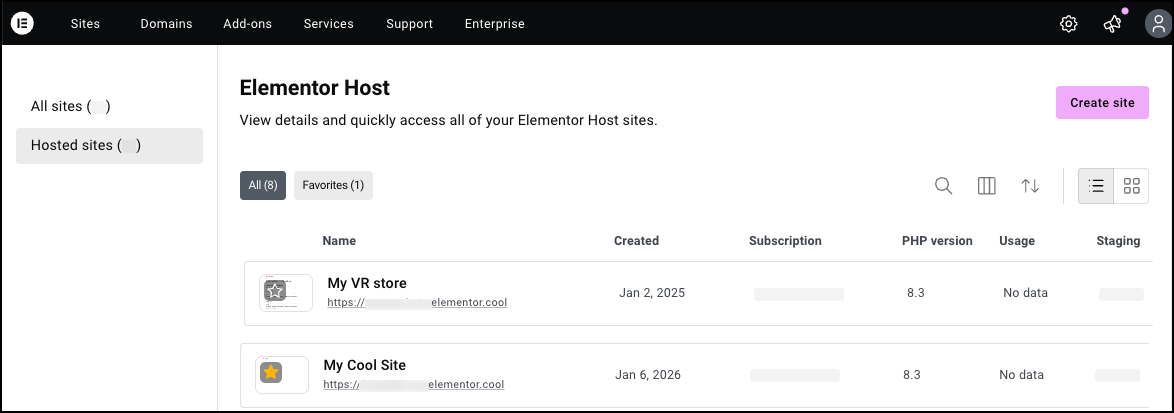Viewport: 1174px width, 413px height.
Task: Click the sort arrows icon
Action: (1030, 186)
